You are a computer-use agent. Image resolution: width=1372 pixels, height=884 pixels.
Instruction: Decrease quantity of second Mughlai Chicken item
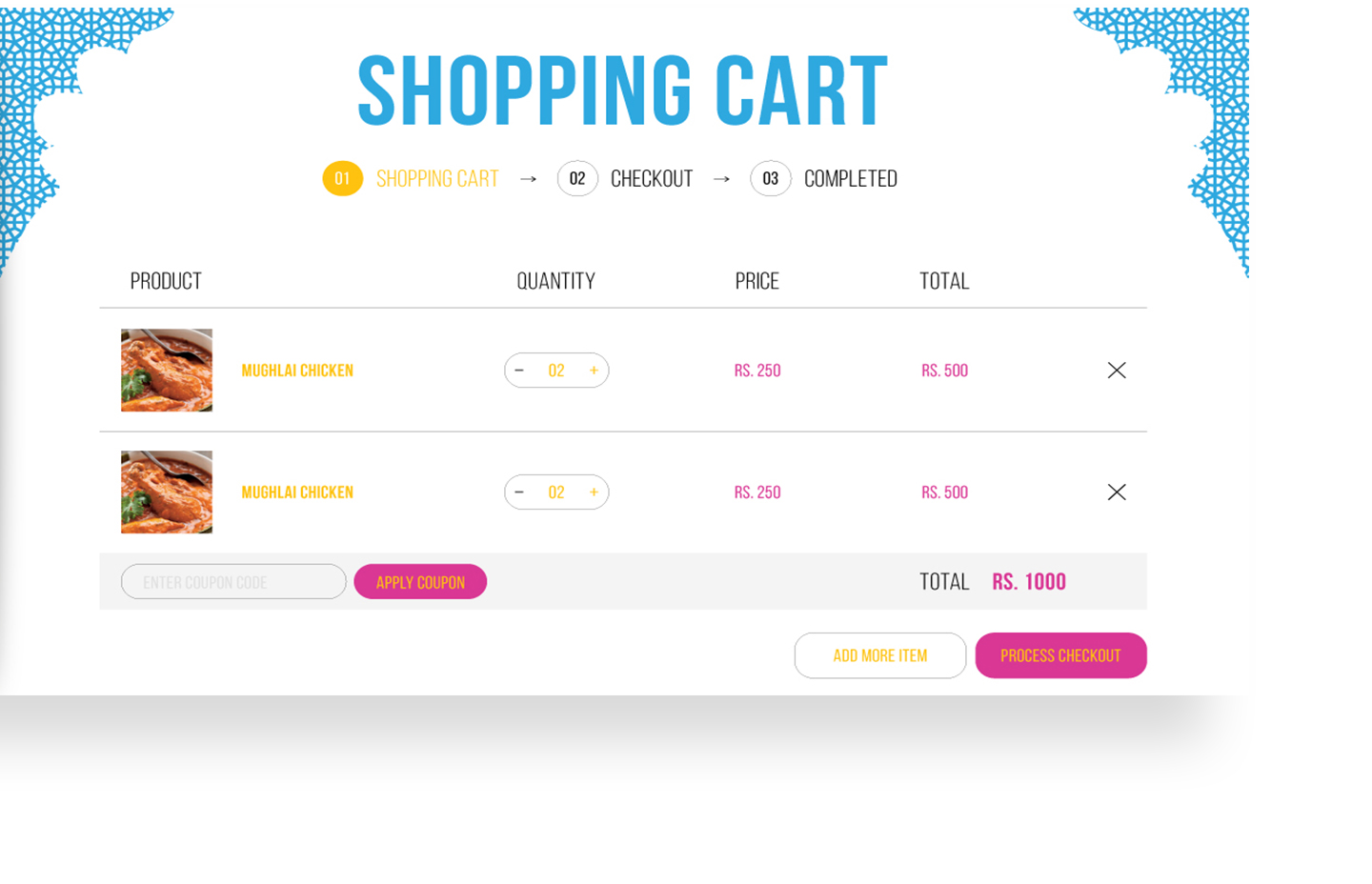pos(519,492)
